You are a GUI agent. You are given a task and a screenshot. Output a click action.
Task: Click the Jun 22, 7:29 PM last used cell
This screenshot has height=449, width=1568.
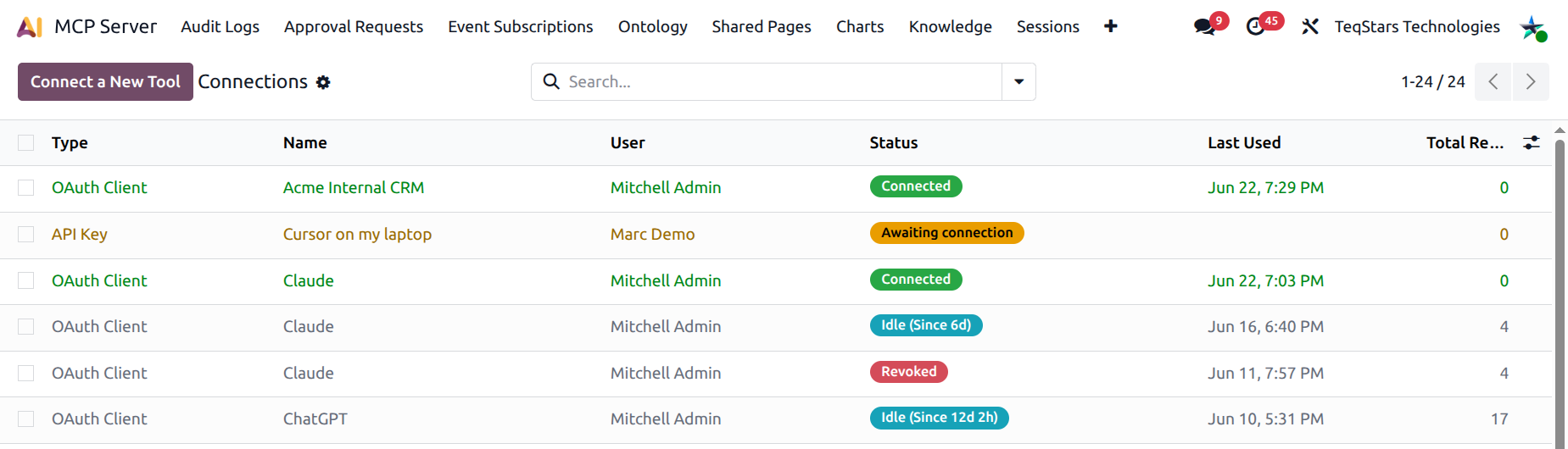pyautogui.click(x=1266, y=187)
